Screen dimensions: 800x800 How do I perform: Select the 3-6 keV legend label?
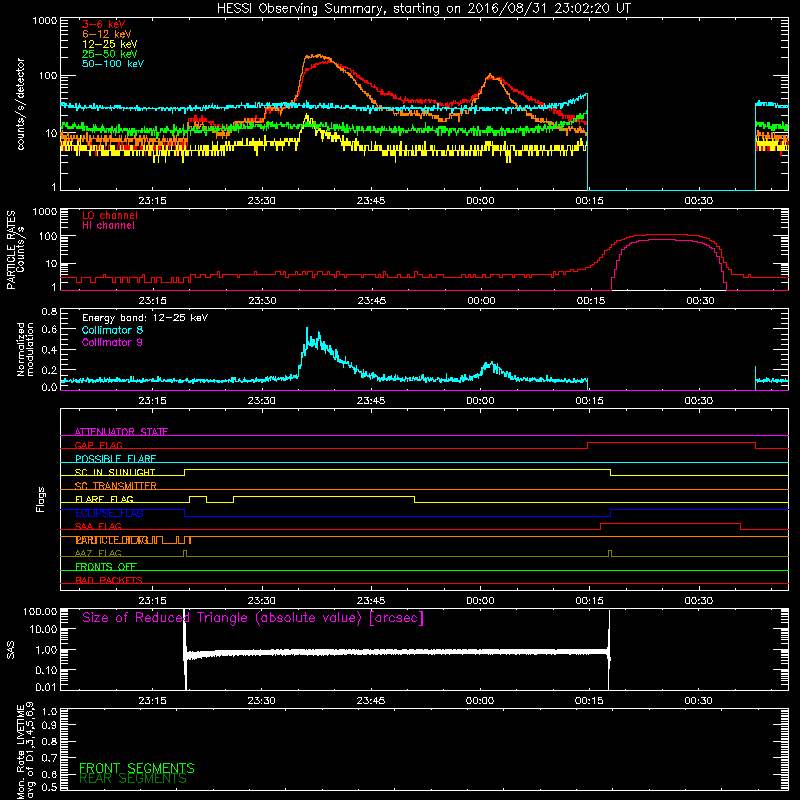(x=104, y=24)
